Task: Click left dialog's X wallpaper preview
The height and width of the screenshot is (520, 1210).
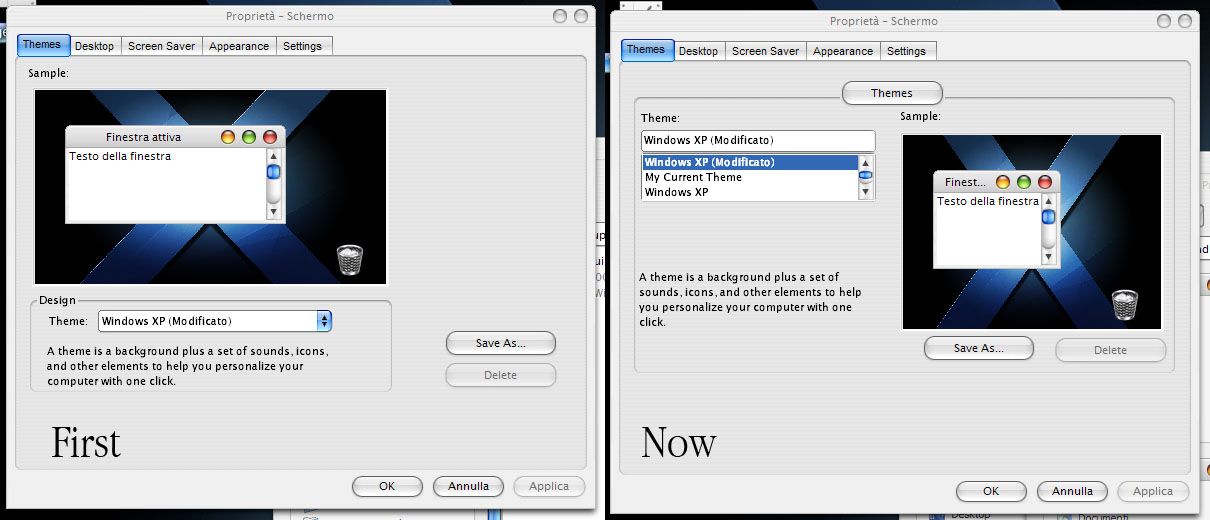Action: coord(210,187)
